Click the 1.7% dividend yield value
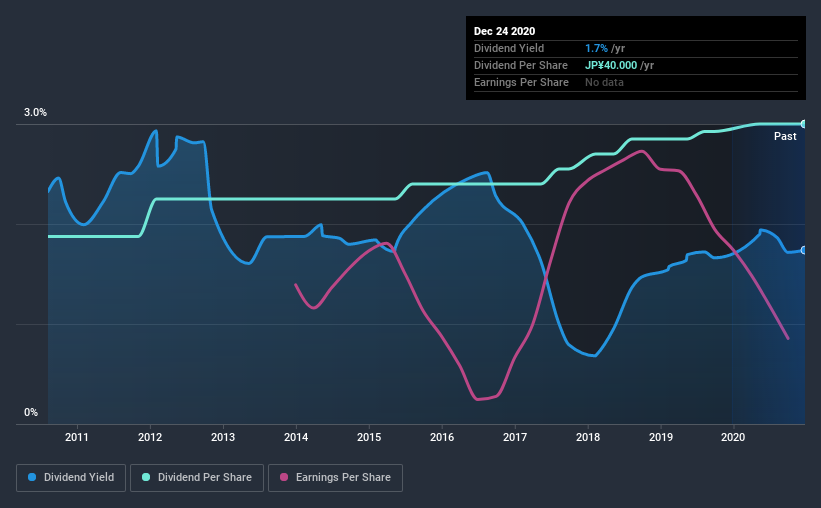821x508 pixels. [x=596, y=48]
